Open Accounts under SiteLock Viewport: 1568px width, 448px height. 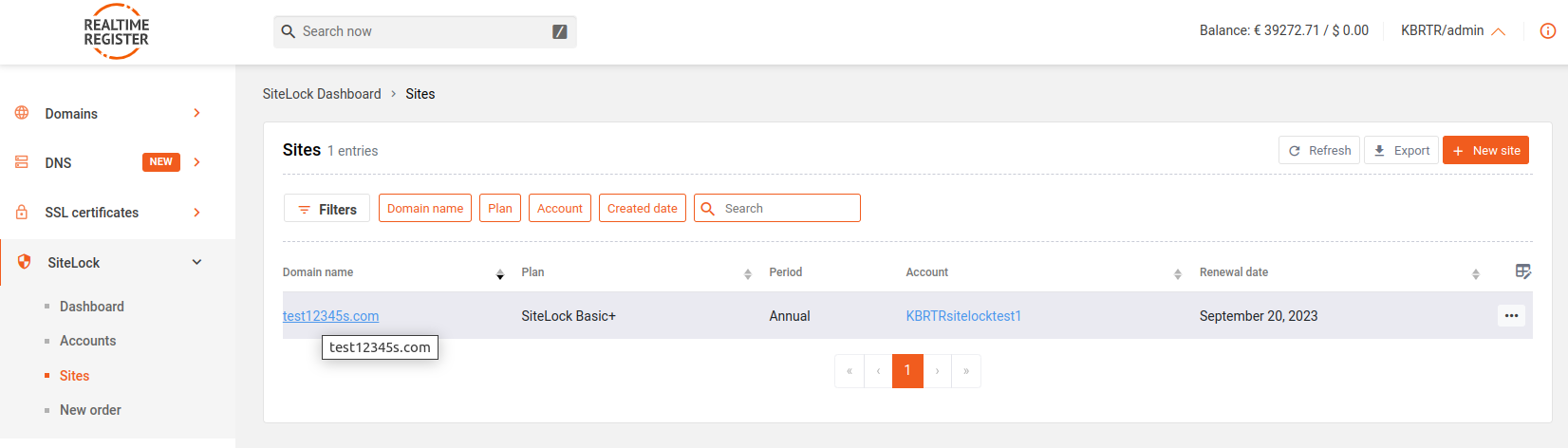(x=87, y=341)
